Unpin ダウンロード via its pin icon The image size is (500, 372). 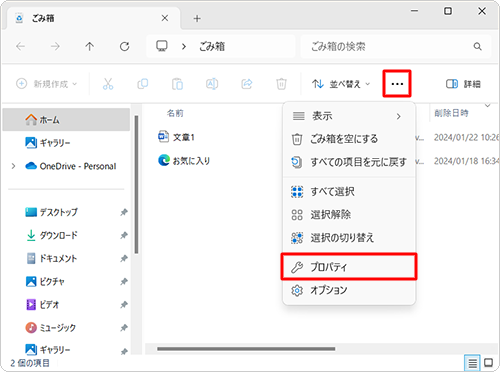tap(124, 235)
